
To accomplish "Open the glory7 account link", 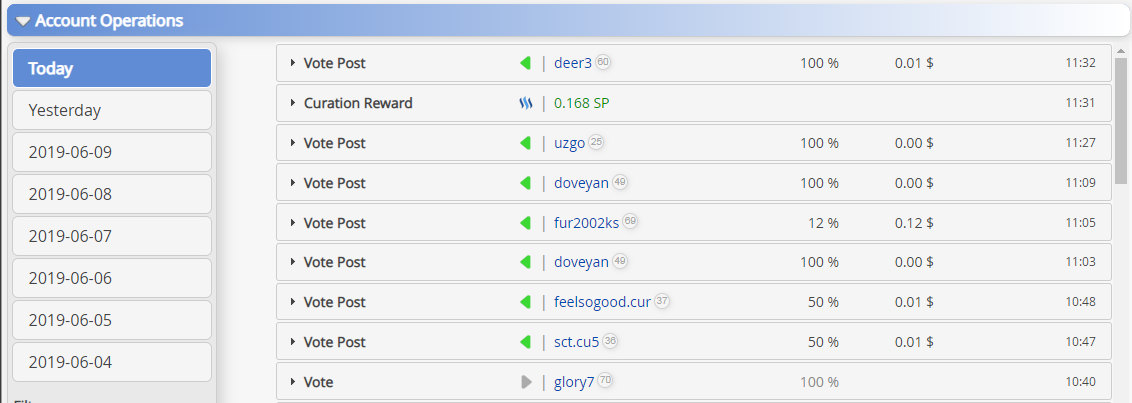I will tap(574, 381).
